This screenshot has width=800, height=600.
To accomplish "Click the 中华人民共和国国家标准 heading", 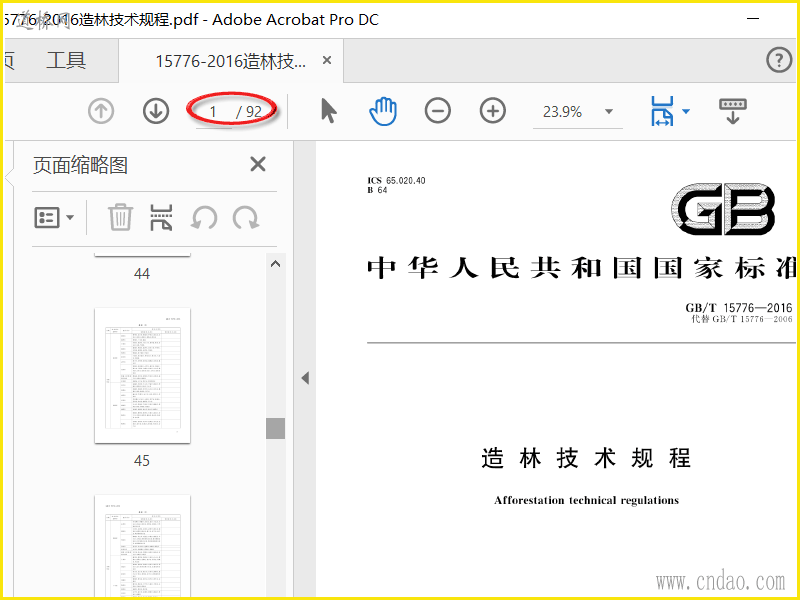I will 582,268.
